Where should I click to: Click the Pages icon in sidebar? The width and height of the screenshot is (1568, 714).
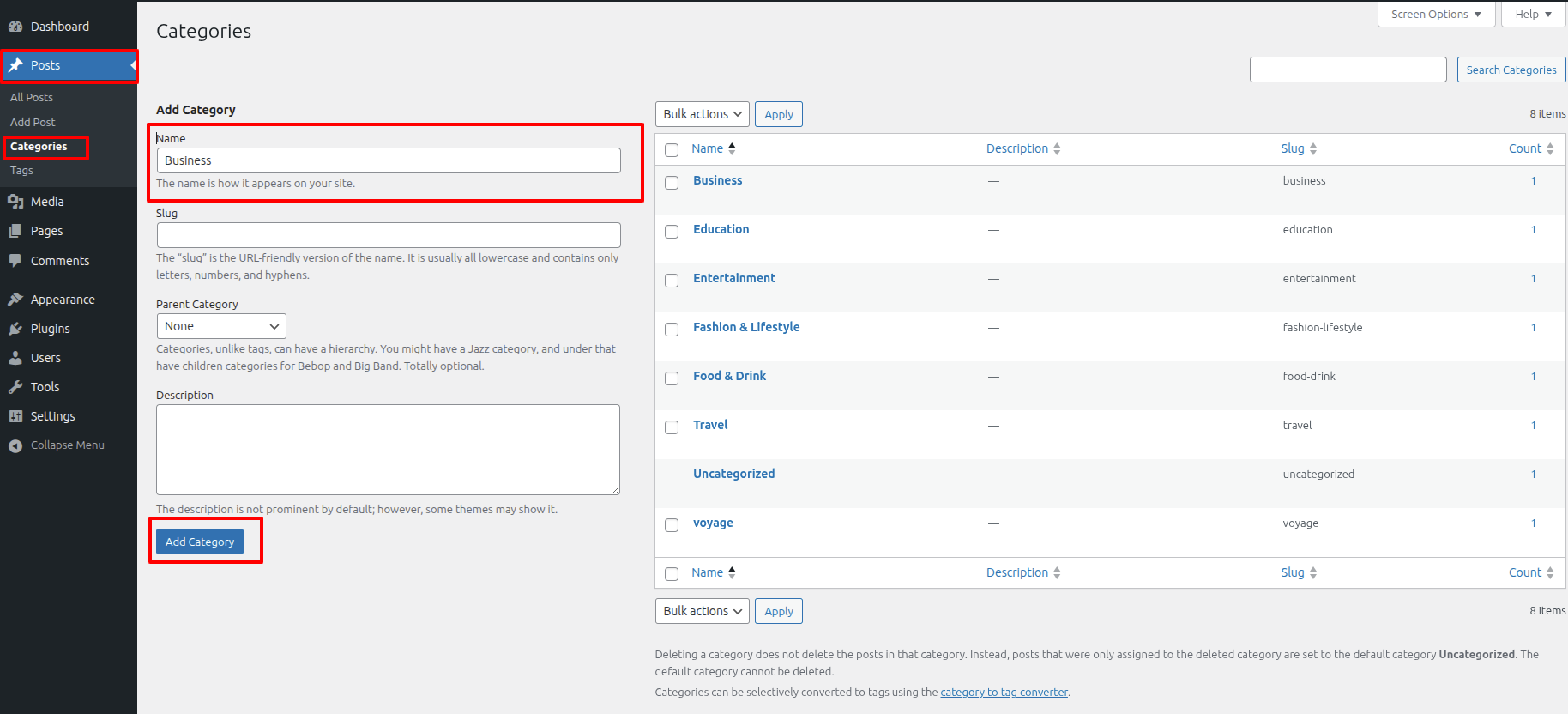pyautogui.click(x=15, y=231)
